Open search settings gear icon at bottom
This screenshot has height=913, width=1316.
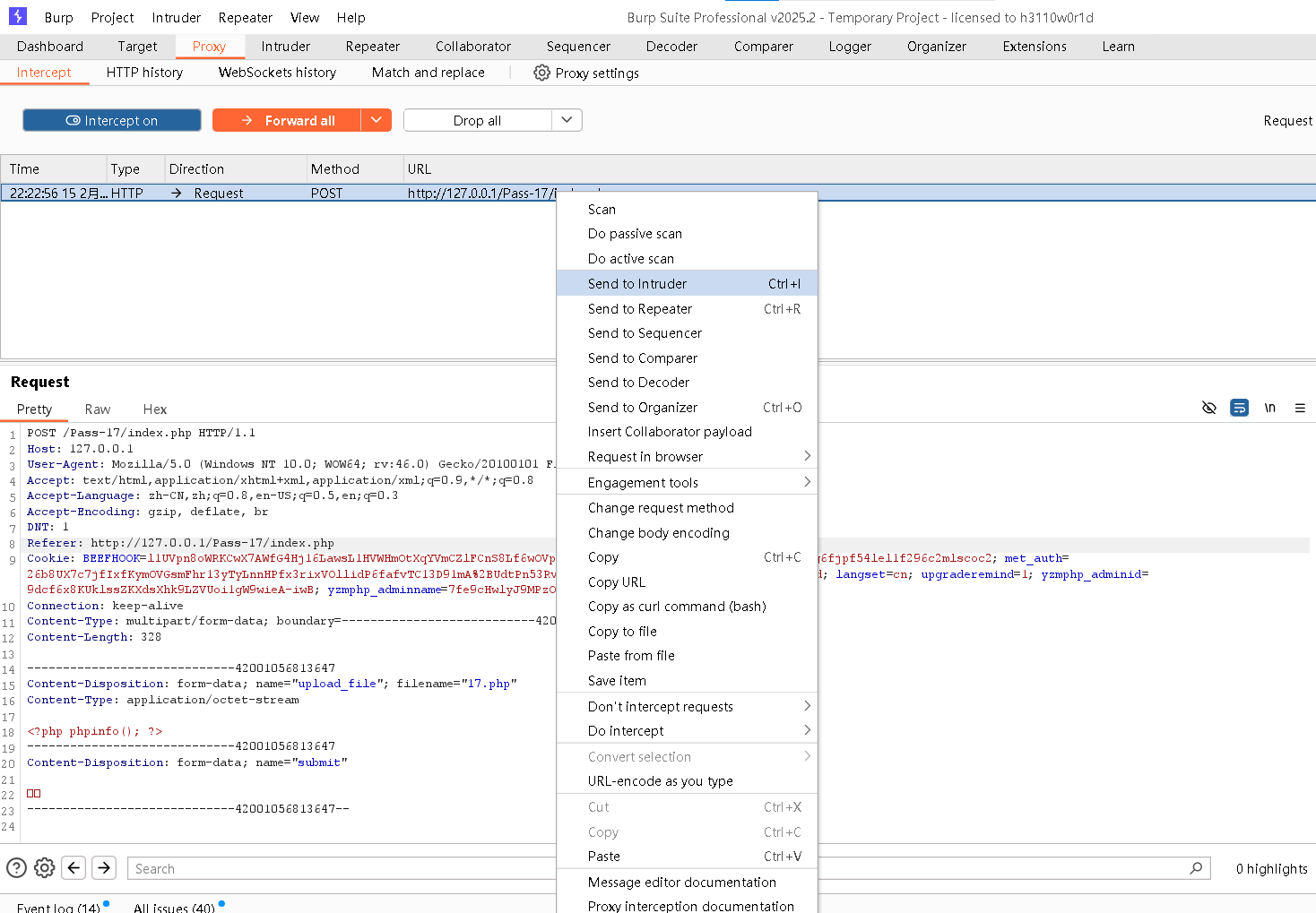45,867
